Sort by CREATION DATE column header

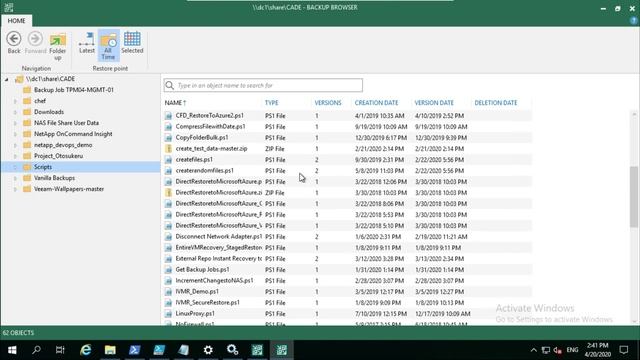[376, 103]
